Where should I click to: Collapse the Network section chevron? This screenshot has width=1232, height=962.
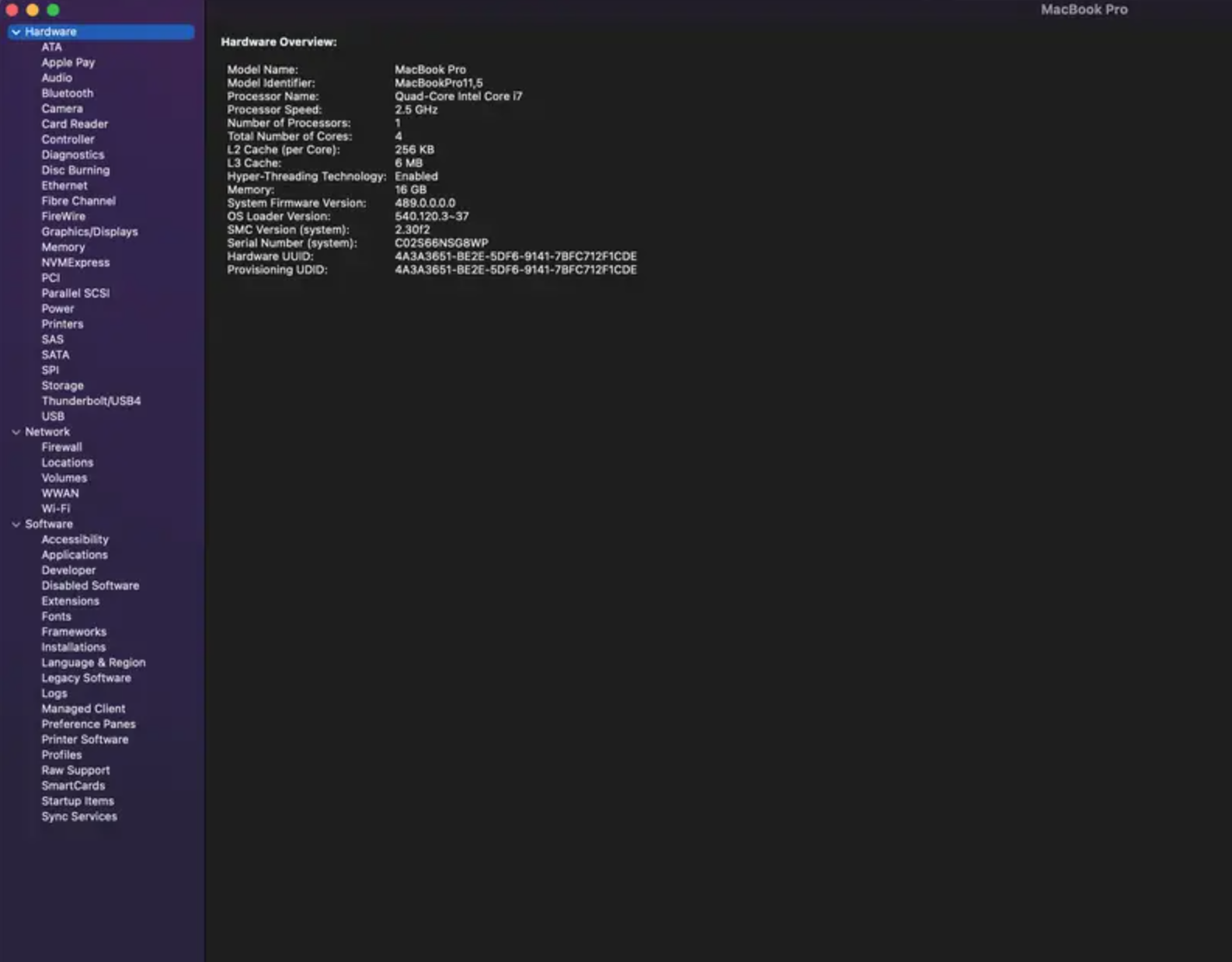click(x=16, y=432)
